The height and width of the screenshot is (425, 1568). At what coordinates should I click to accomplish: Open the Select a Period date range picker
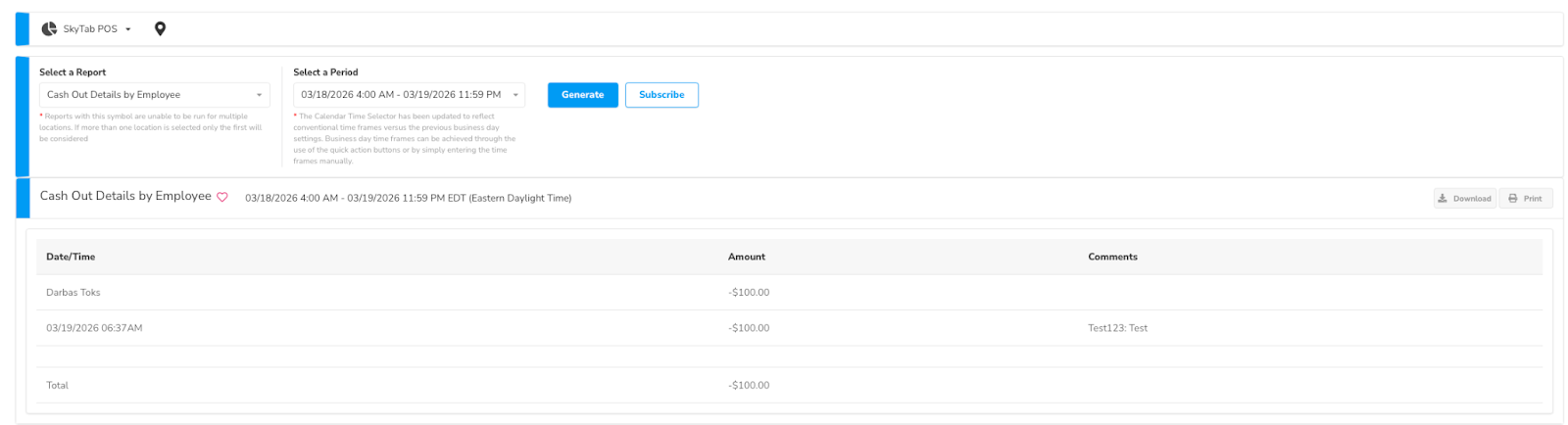409,95
